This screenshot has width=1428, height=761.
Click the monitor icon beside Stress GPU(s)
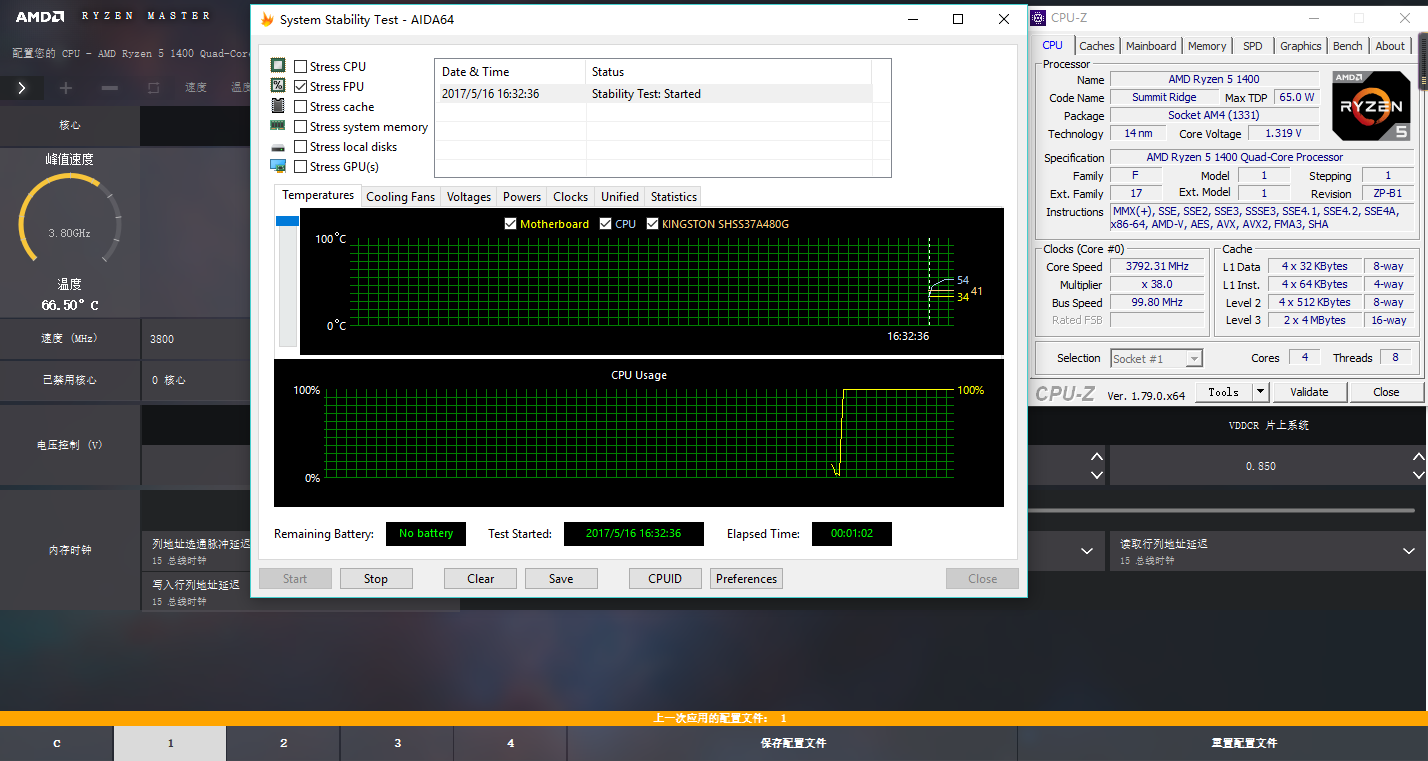(x=277, y=167)
